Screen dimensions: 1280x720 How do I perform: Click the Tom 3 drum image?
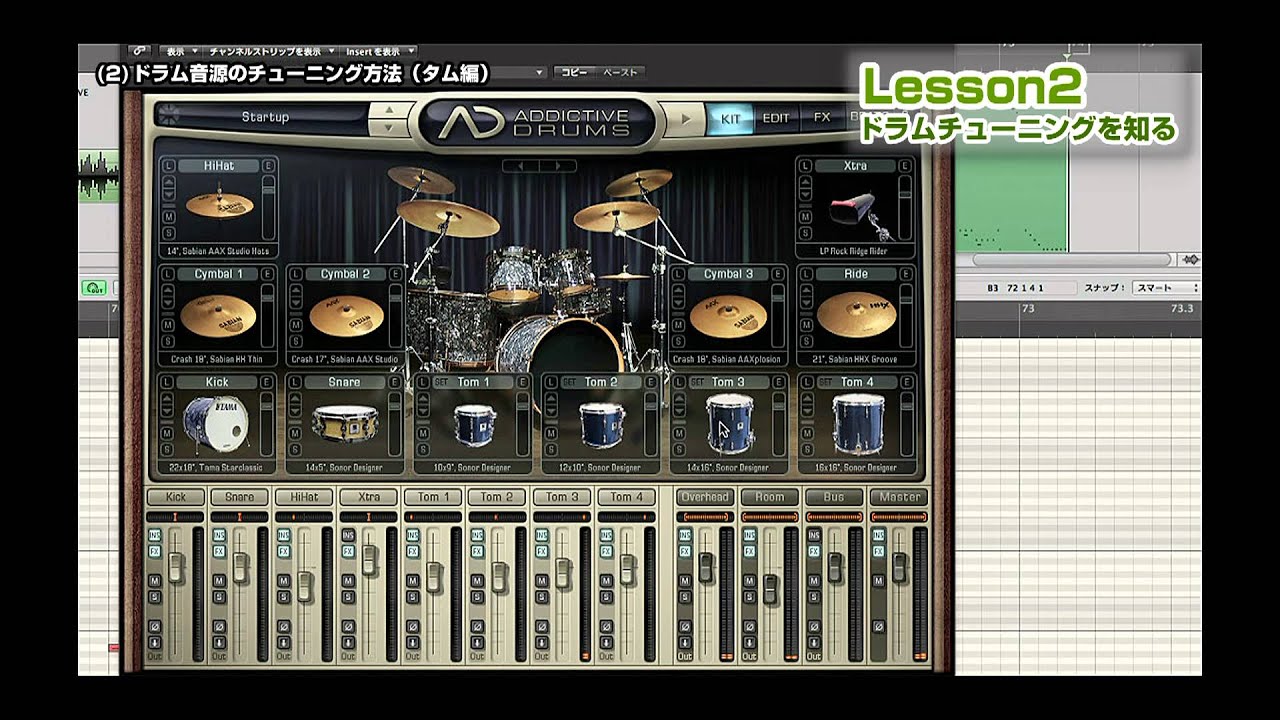pyautogui.click(x=729, y=423)
